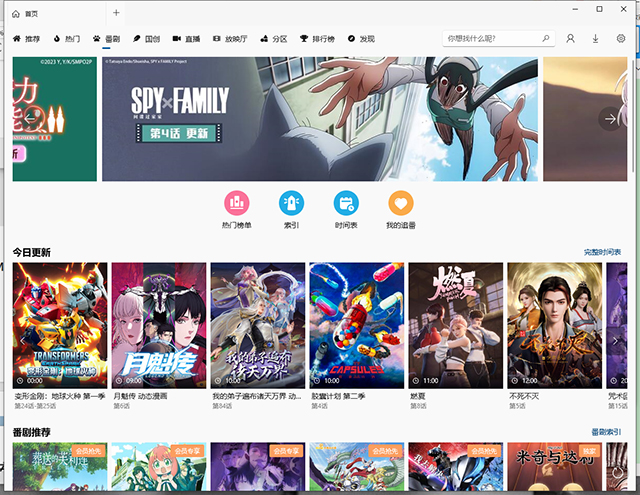This screenshot has height=495, width=640.
Task: Open the 分区 section tab
Action: pos(274,39)
